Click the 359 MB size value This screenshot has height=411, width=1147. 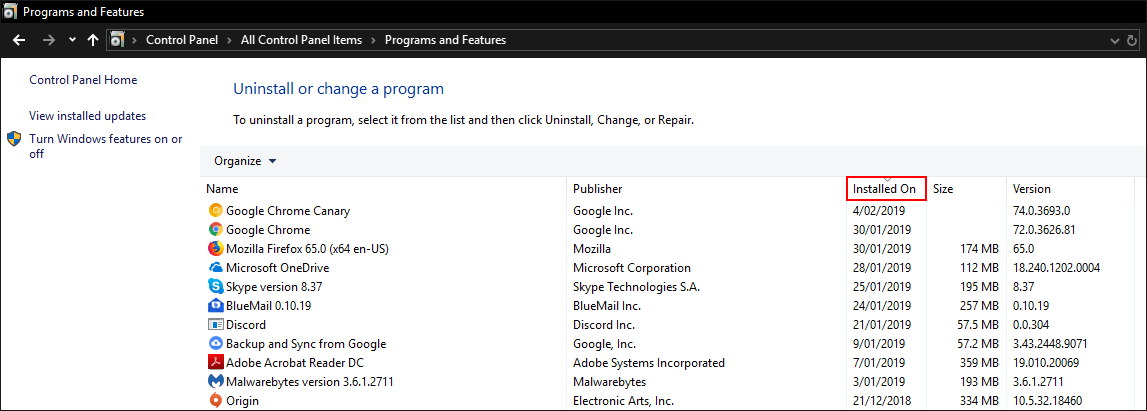(977, 363)
